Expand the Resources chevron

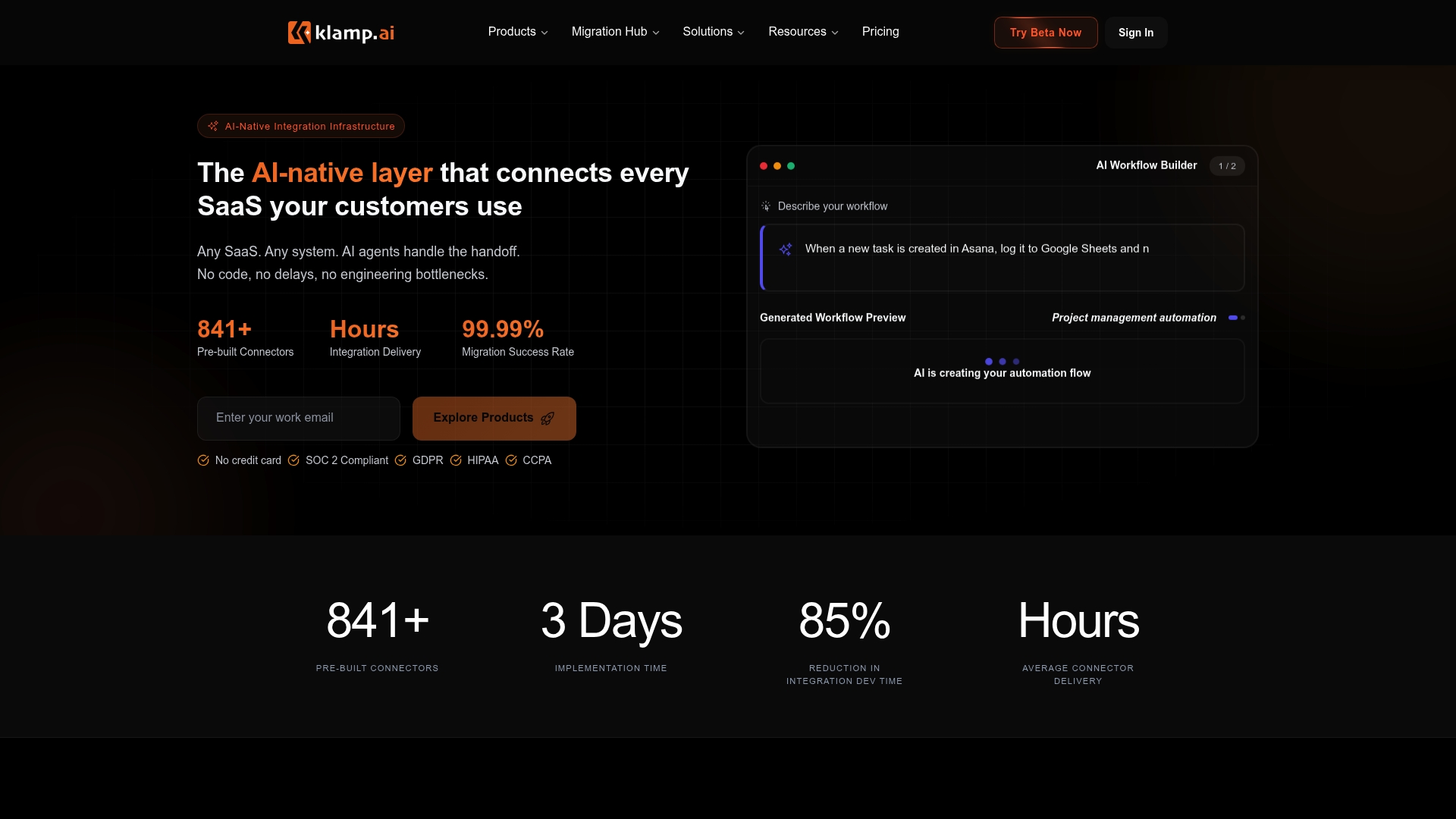835,33
